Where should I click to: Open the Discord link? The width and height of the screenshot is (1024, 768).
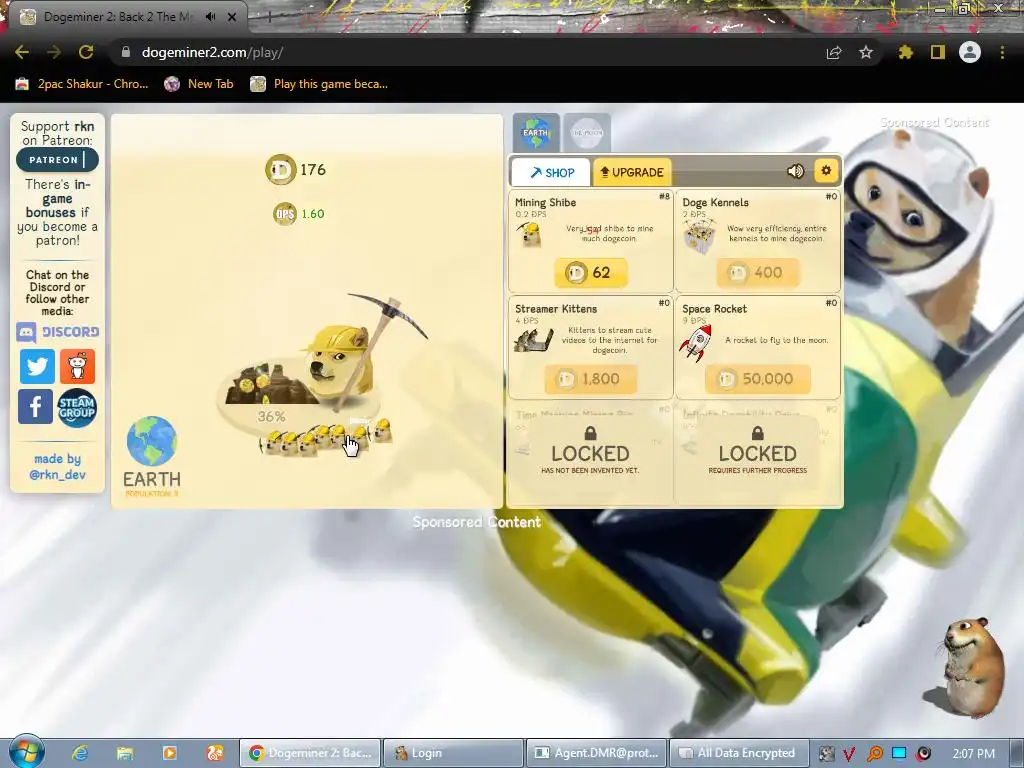[57, 332]
